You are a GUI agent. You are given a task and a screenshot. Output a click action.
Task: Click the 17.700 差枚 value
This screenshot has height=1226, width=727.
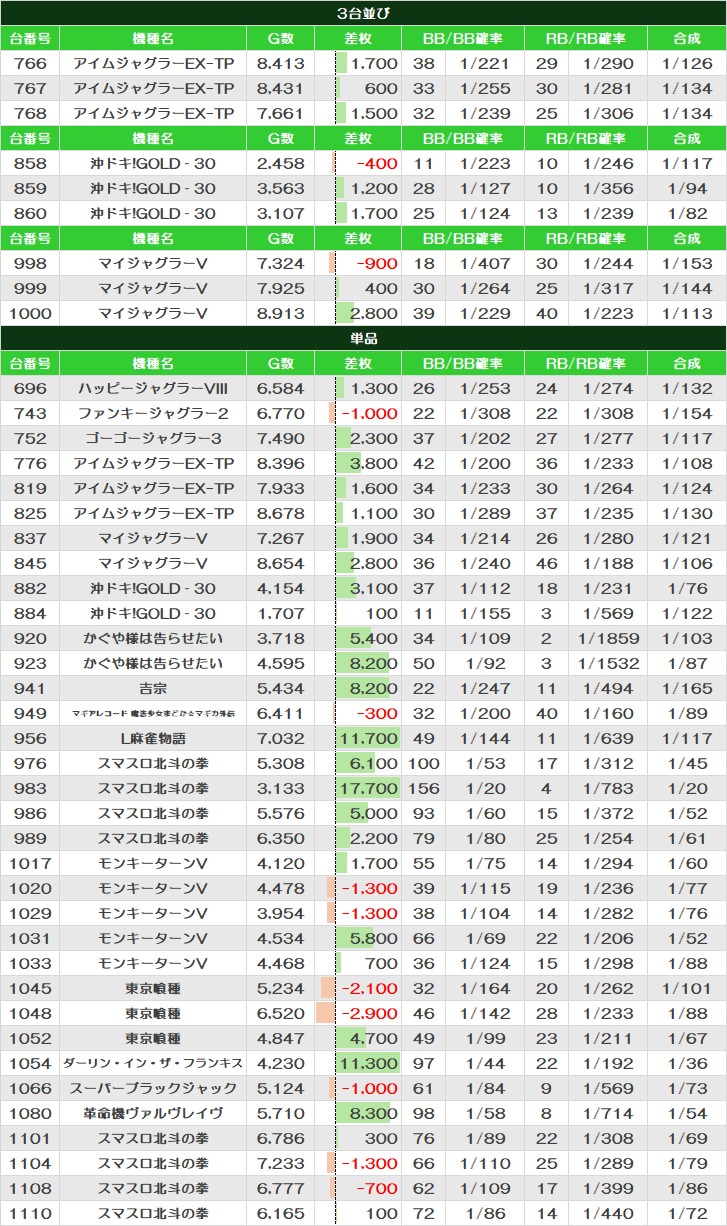(x=370, y=788)
